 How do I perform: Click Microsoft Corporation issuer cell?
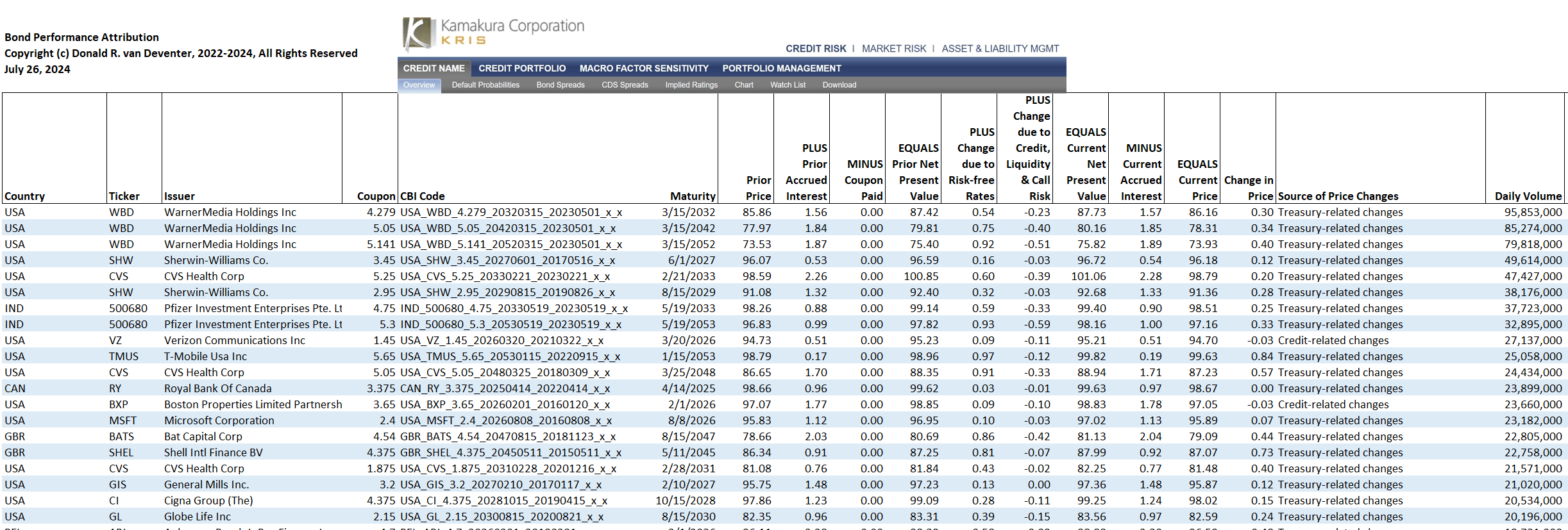pyautogui.click(x=219, y=420)
